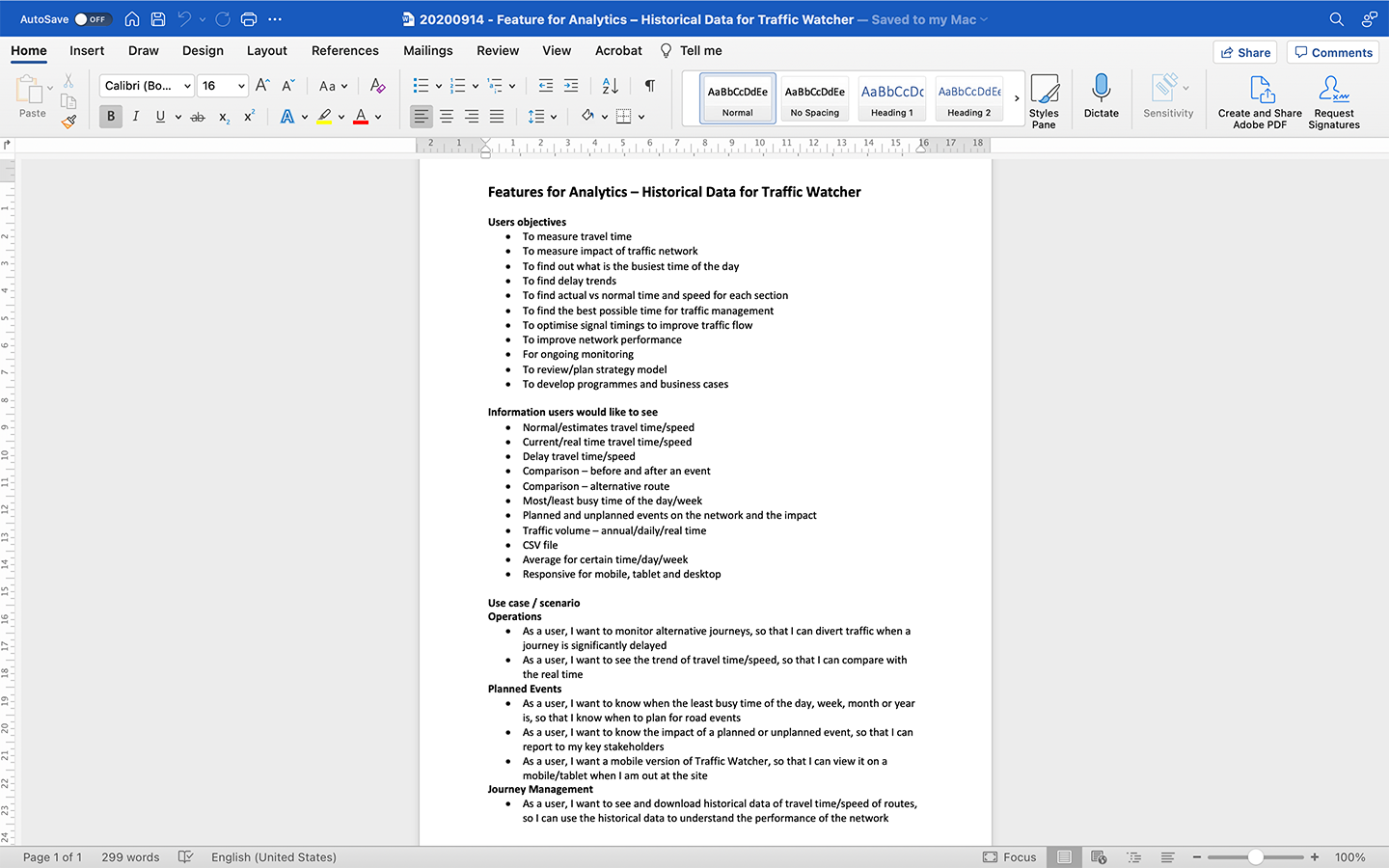This screenshot has width=1389, height=868.
Task: Apply the No Spacing style
Action: point(815,98)
